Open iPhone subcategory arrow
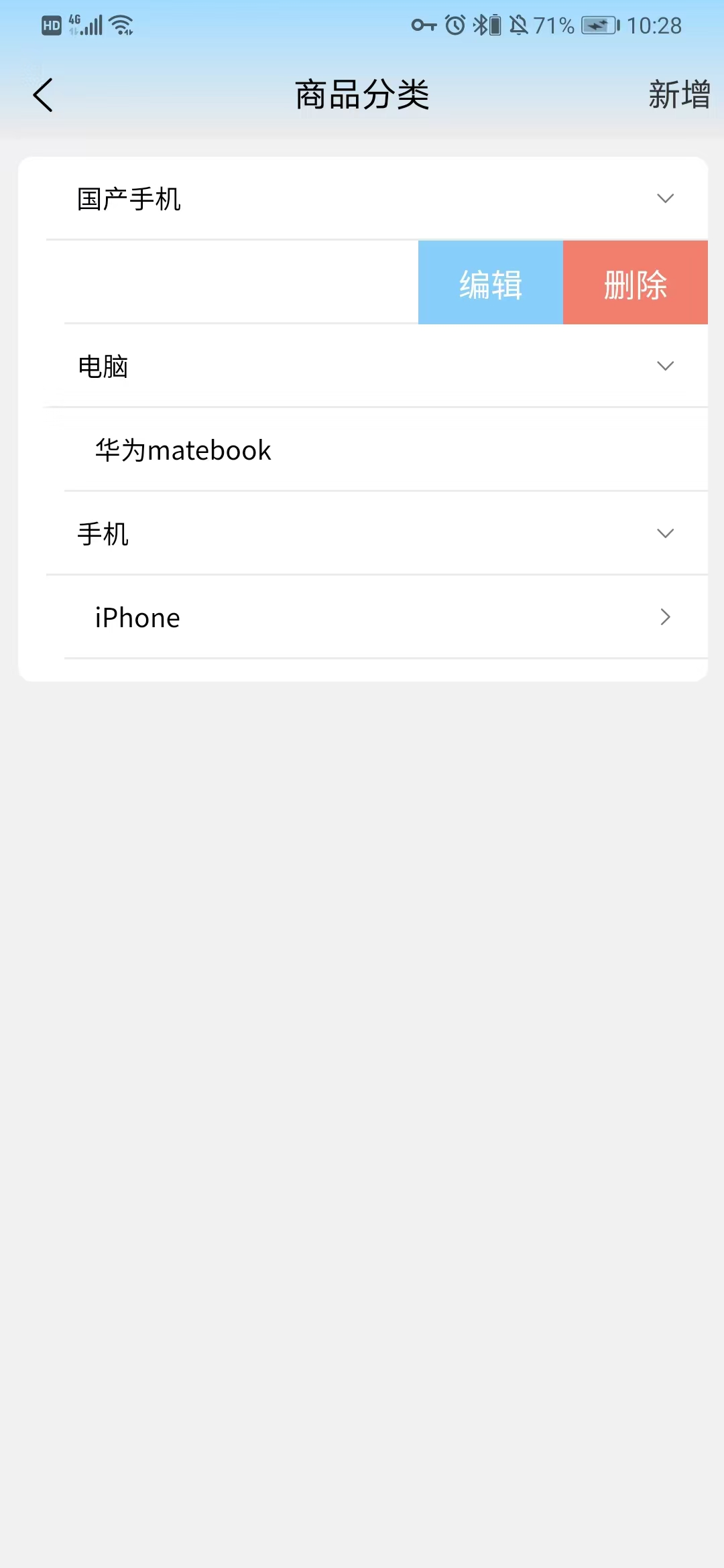 click(x=665, y=617)
